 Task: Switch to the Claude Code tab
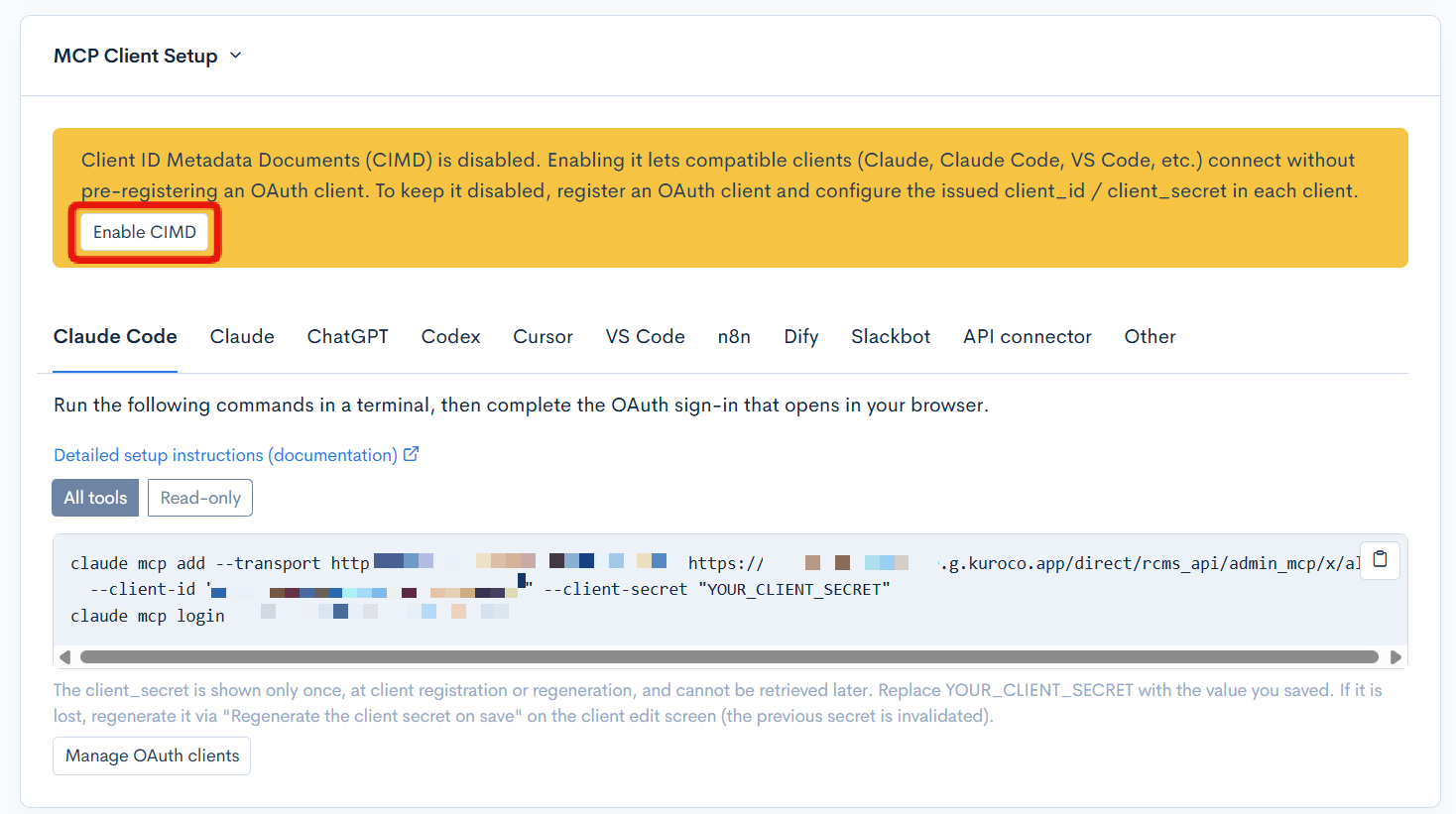click(x=115, y=337)
